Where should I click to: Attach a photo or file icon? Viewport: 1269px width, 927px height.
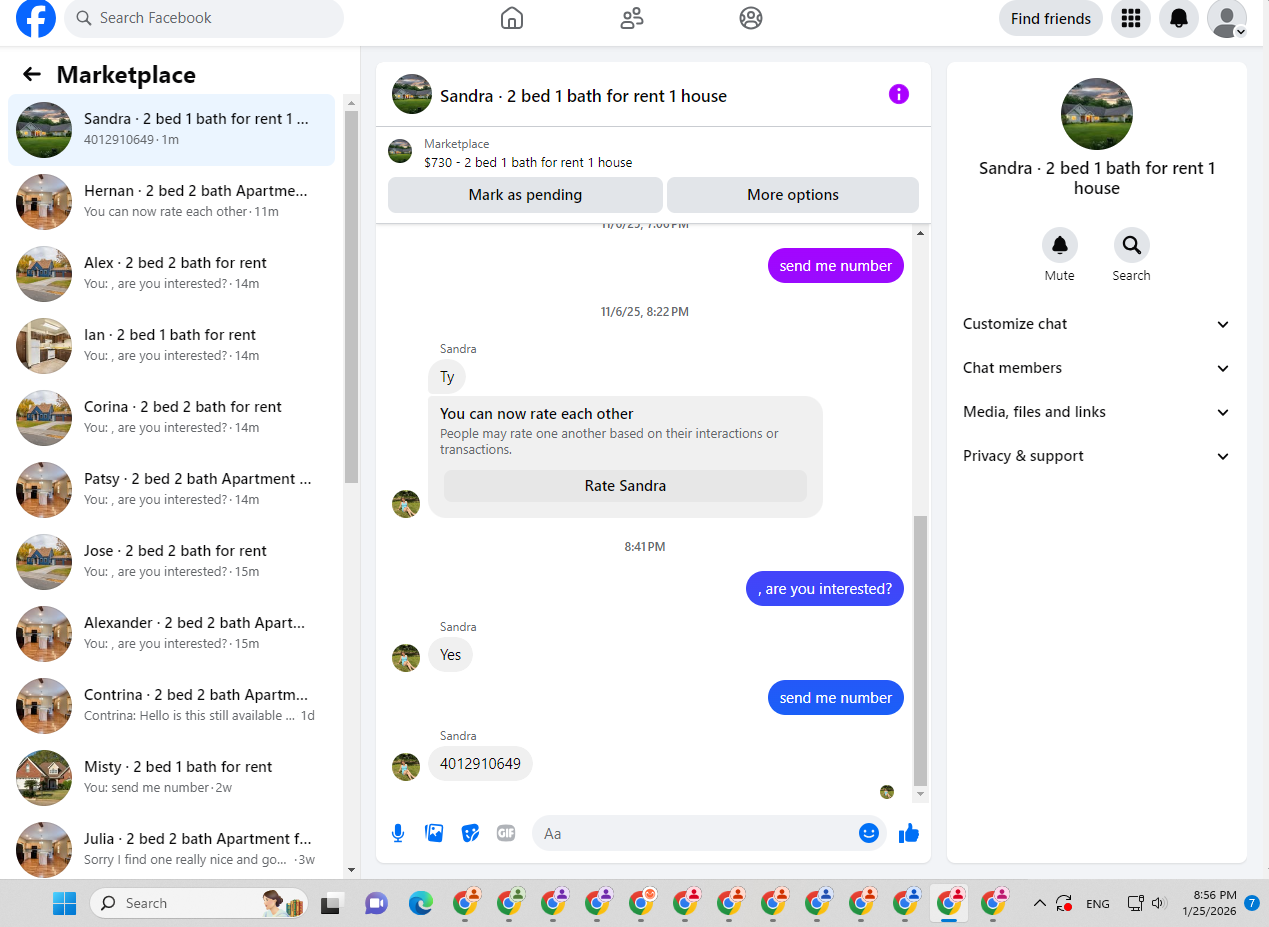[434, 833]
